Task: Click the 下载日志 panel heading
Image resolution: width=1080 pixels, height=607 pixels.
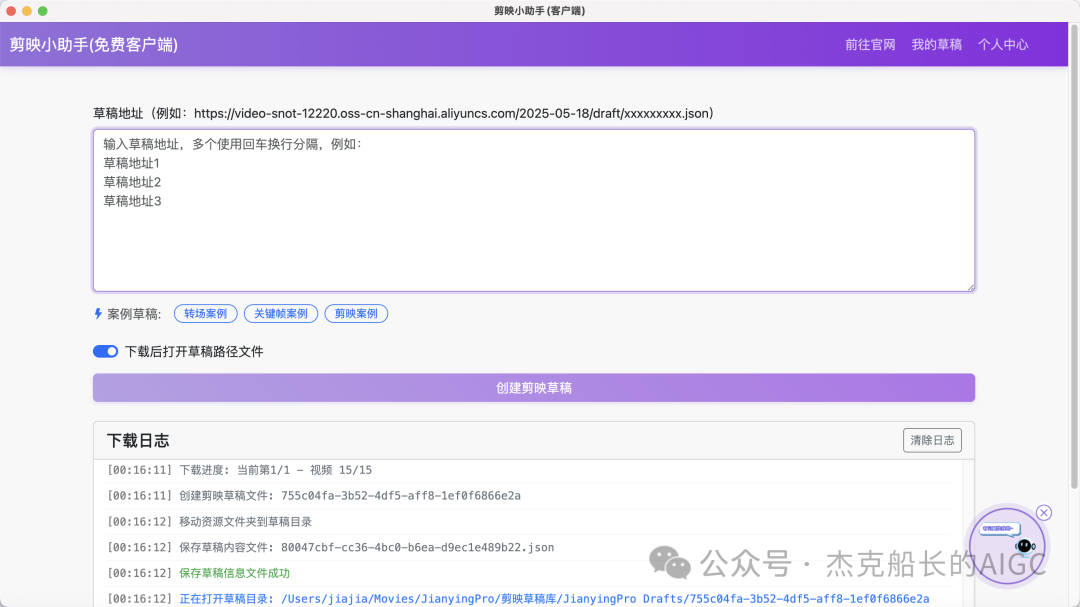Action: pos(138,441)
